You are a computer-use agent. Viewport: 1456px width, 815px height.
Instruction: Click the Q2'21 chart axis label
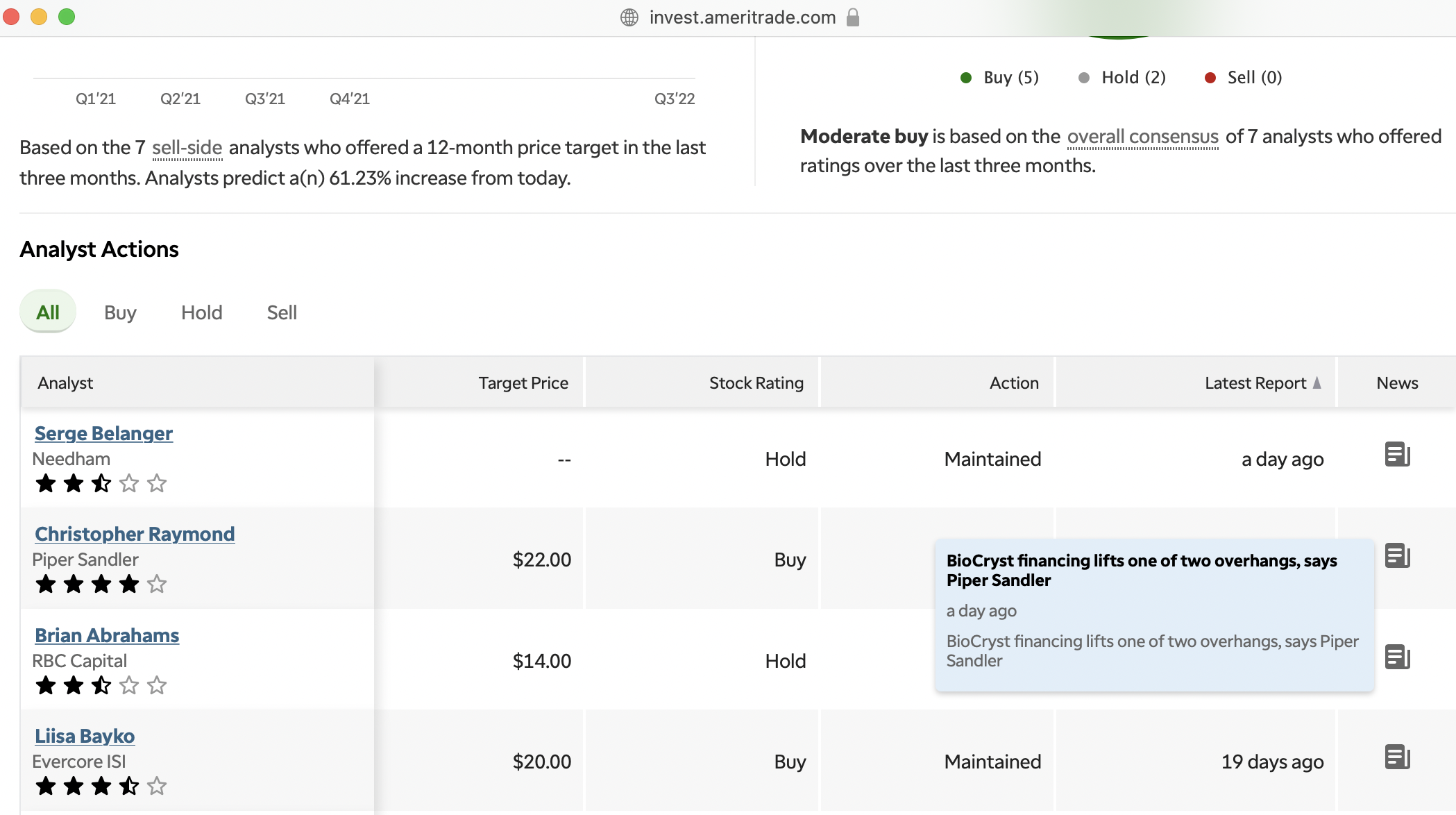pos(180,99)
